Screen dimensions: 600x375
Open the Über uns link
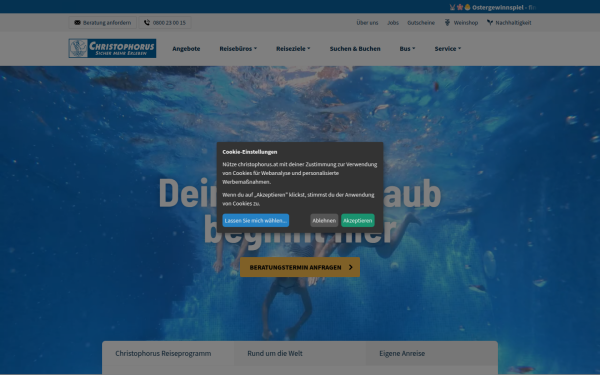pos(367,23)
